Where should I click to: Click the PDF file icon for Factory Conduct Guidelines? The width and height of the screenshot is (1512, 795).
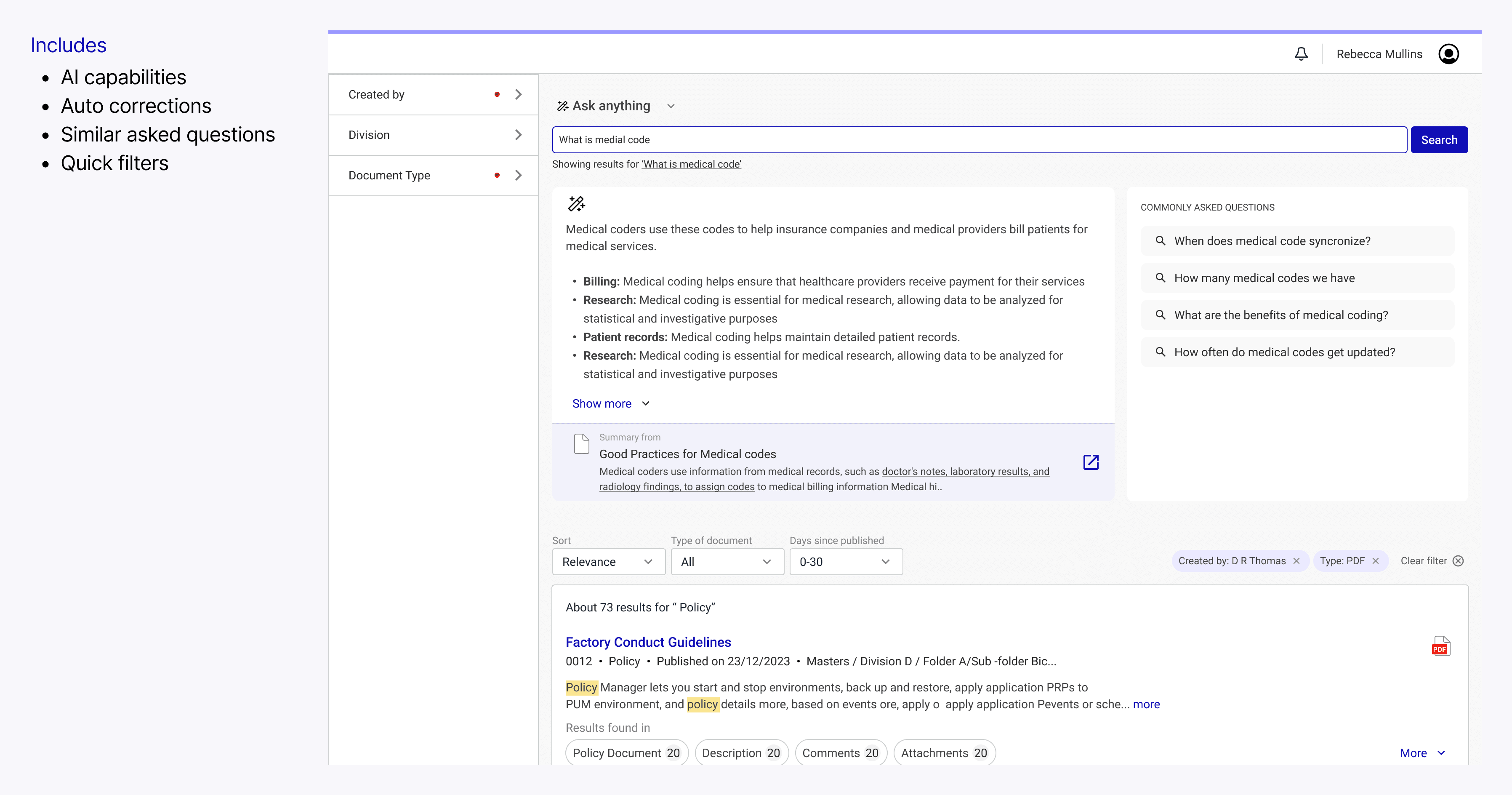tap(1440, 646)
